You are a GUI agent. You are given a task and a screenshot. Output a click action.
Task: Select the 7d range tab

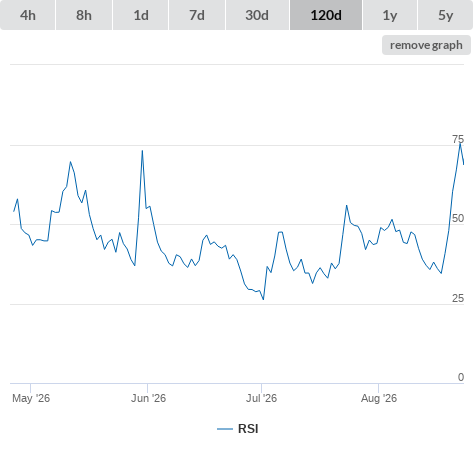tap(197, 15)
